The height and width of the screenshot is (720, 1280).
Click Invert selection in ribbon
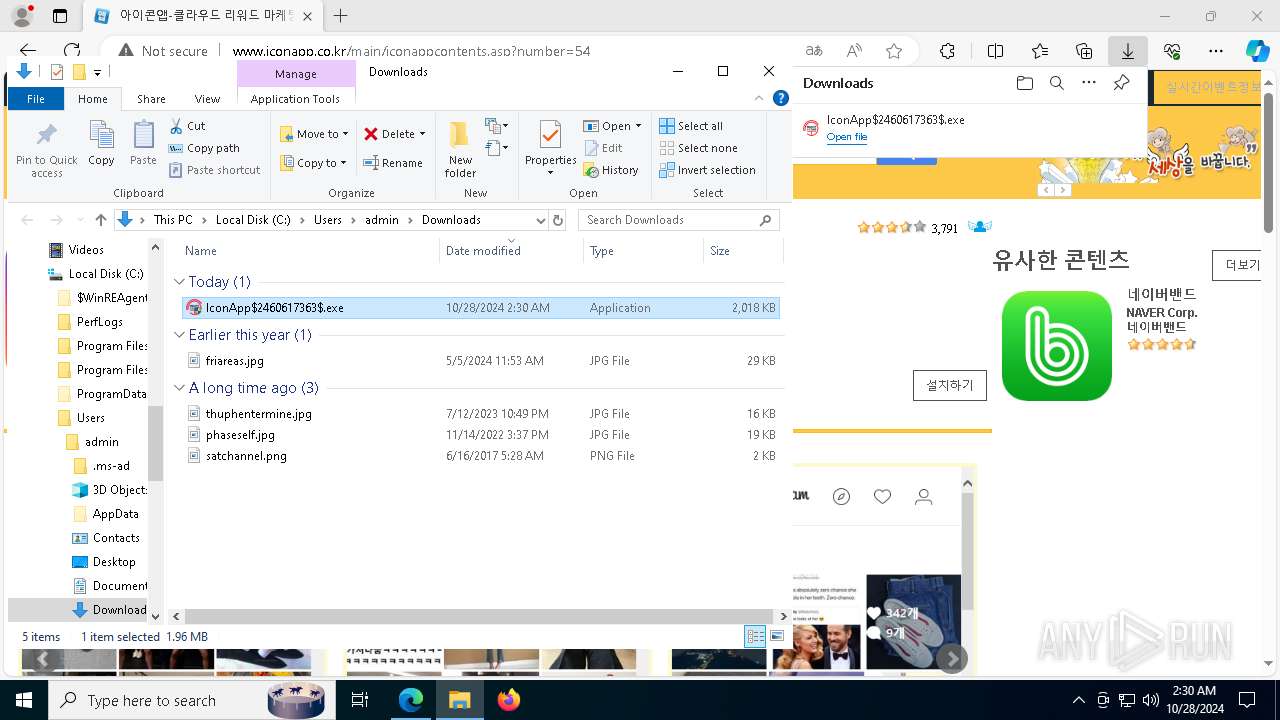click(707, 170)
